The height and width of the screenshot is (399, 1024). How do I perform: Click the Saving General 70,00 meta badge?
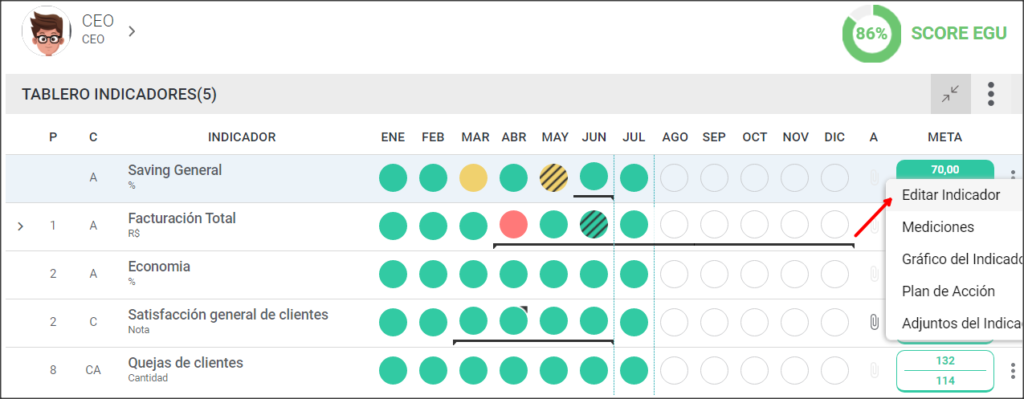945,169
